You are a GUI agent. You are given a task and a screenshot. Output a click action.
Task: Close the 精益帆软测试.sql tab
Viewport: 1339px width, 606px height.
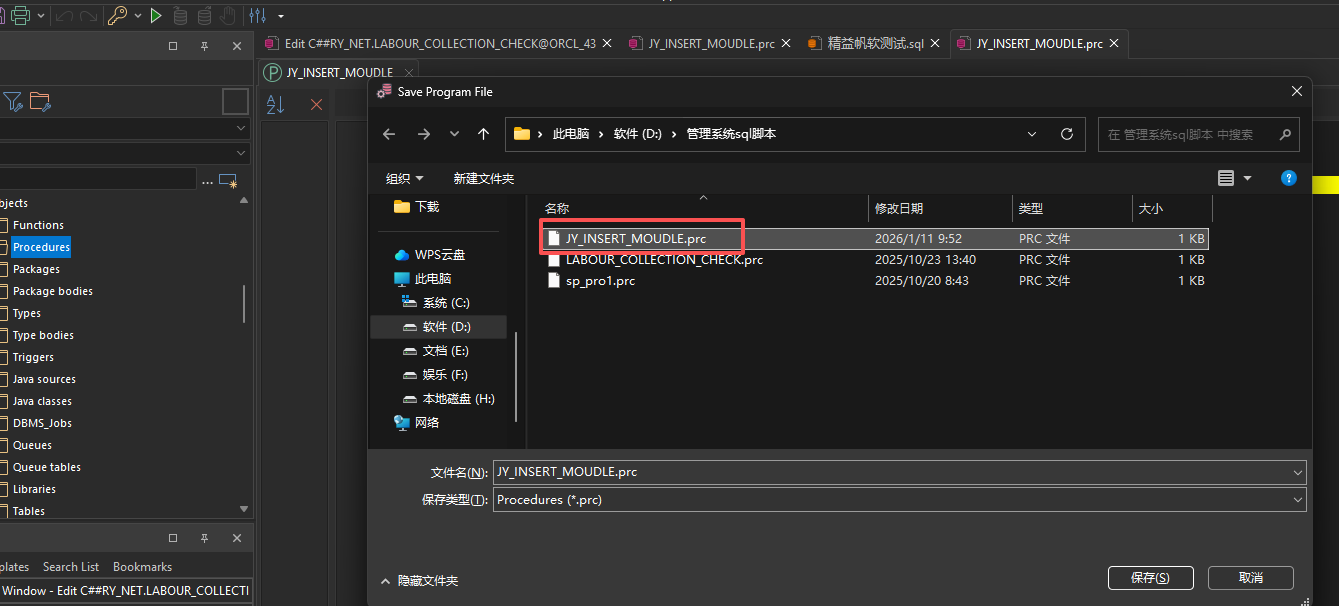click(x=934, y=44)
